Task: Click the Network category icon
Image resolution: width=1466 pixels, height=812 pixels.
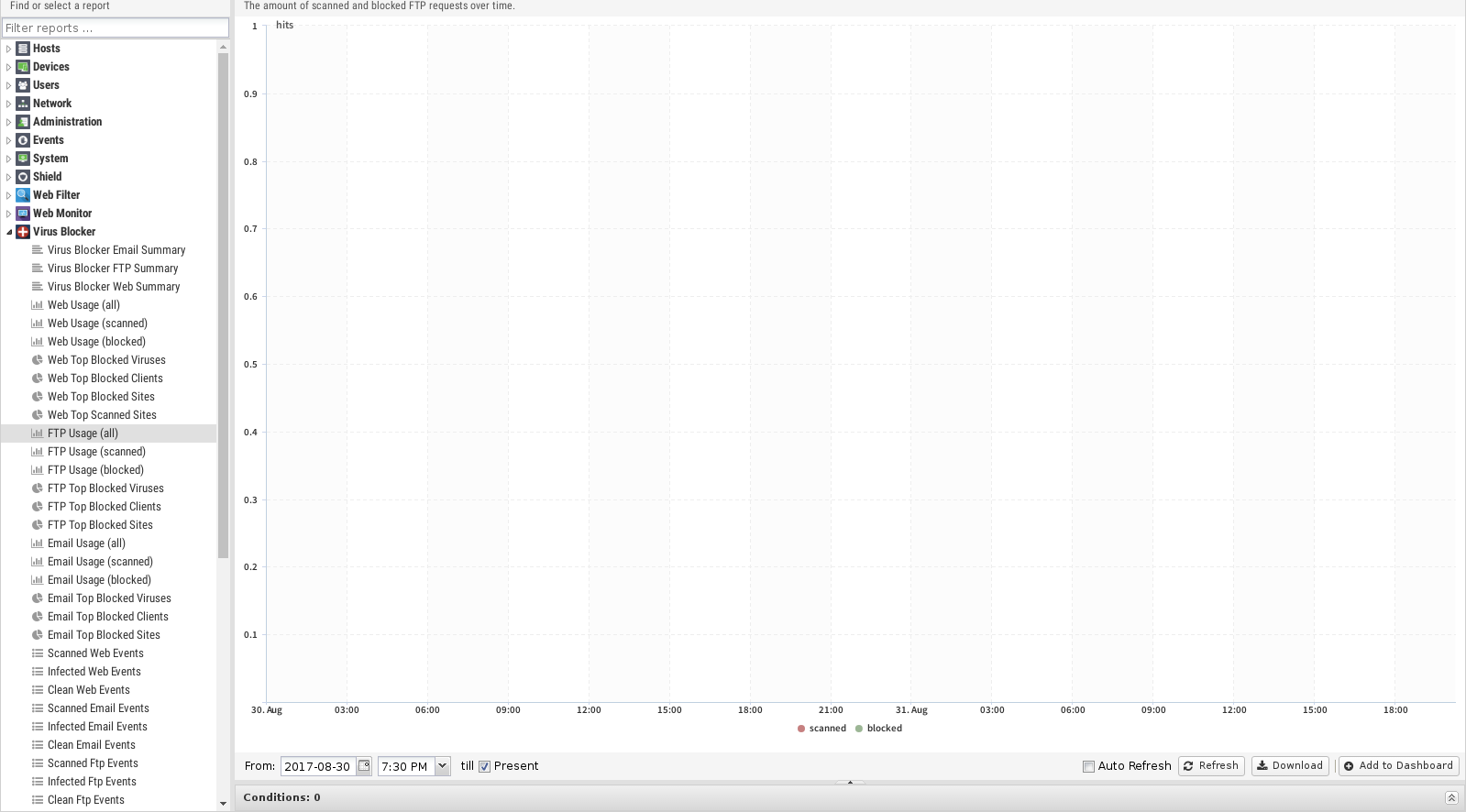Action: tap(23, 104)
